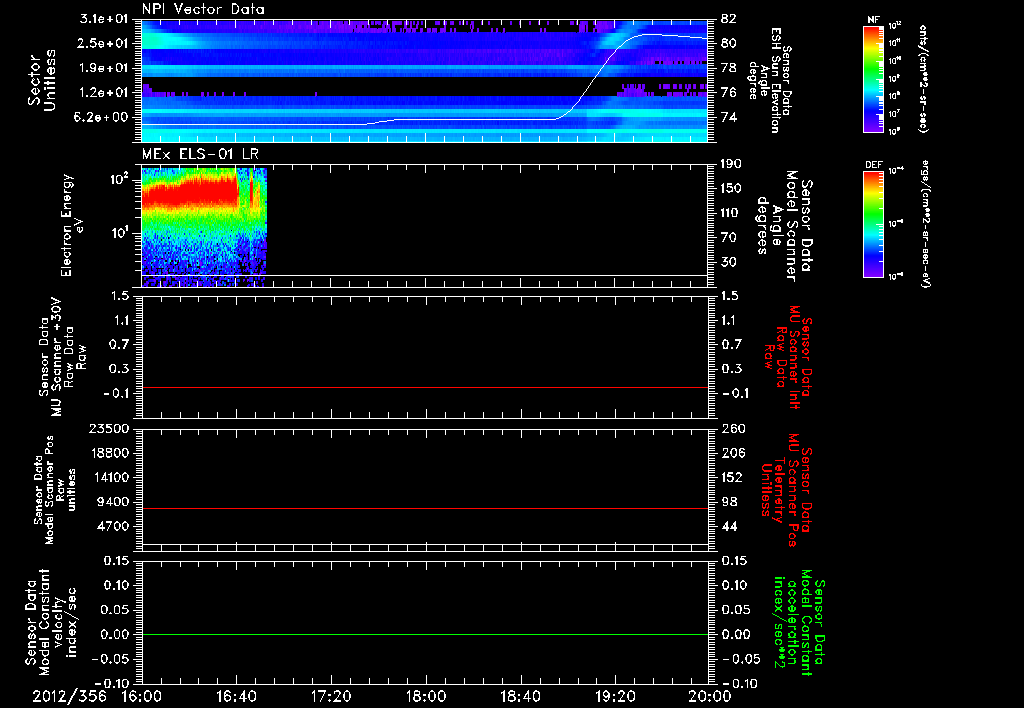
Task: Click the 4700 scanner position tick value
Action: point(112,526)
